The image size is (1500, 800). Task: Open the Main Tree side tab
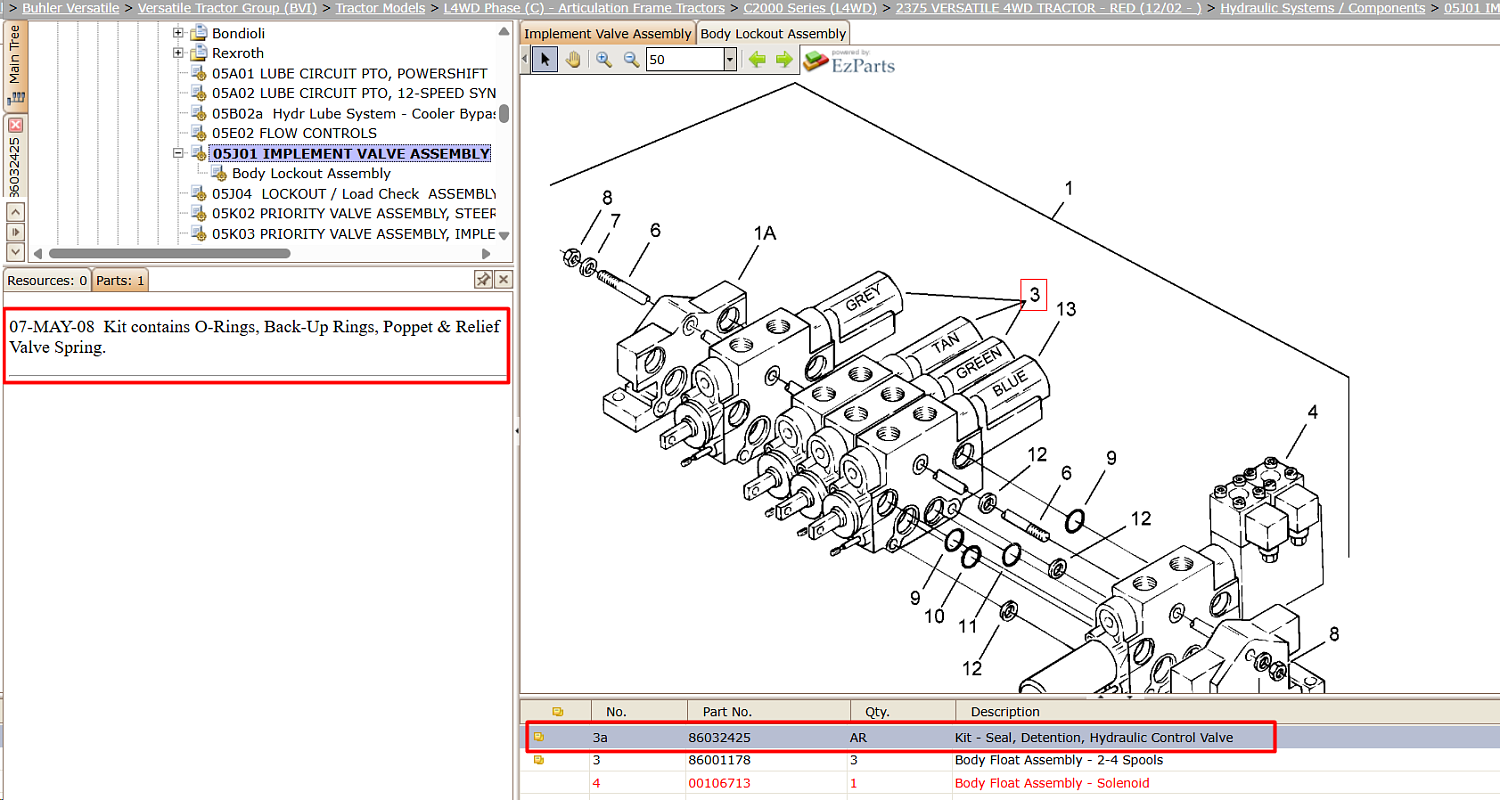[15, 66]
